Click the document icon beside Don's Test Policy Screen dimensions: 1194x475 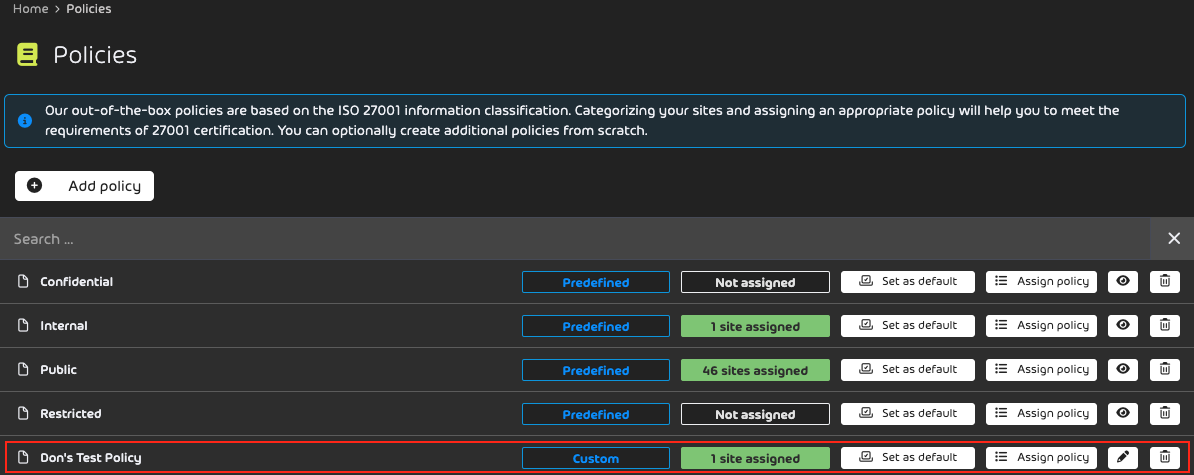click(23, 458)
